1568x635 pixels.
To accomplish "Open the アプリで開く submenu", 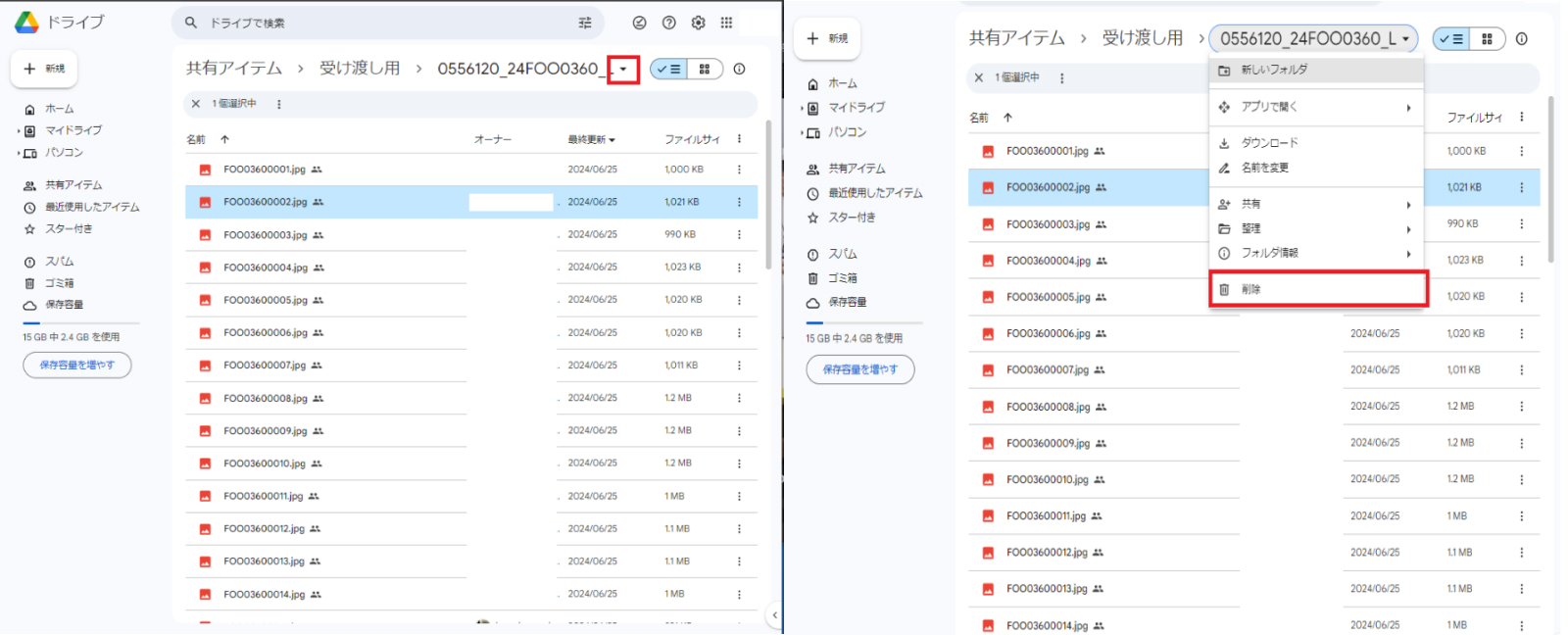I will 1316,107.
